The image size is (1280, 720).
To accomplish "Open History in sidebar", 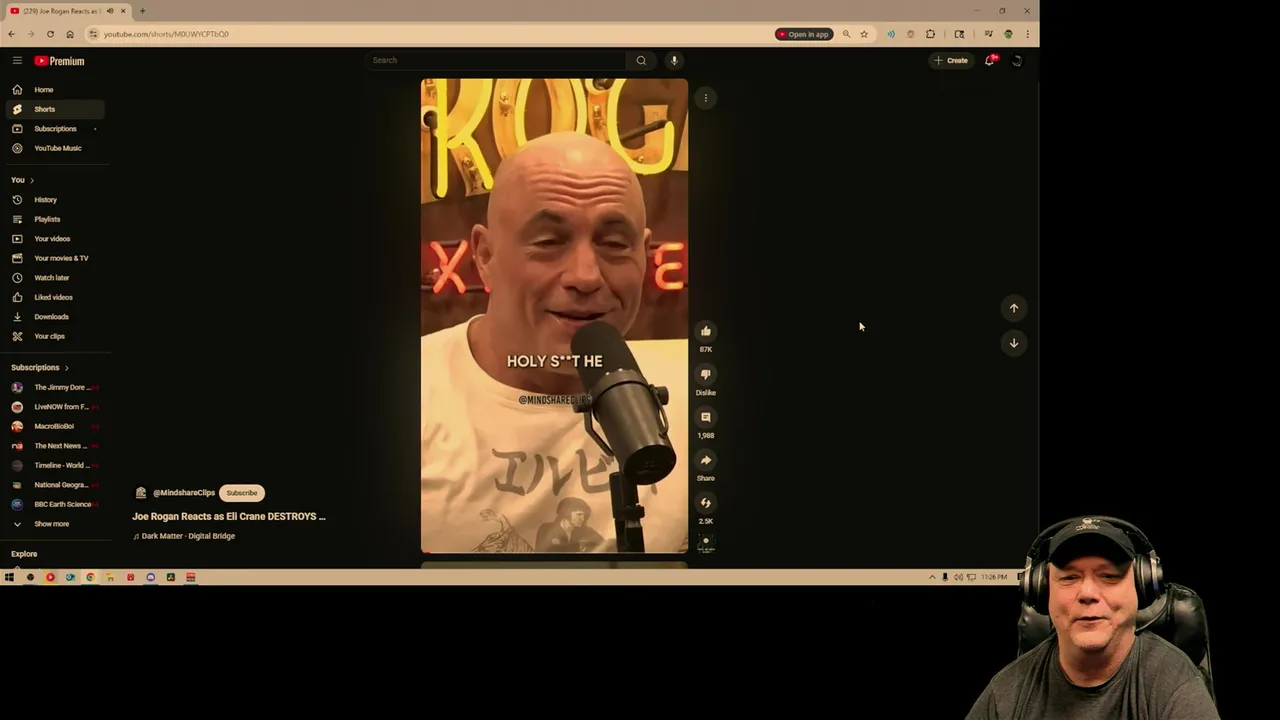I will tap(55, 200).
